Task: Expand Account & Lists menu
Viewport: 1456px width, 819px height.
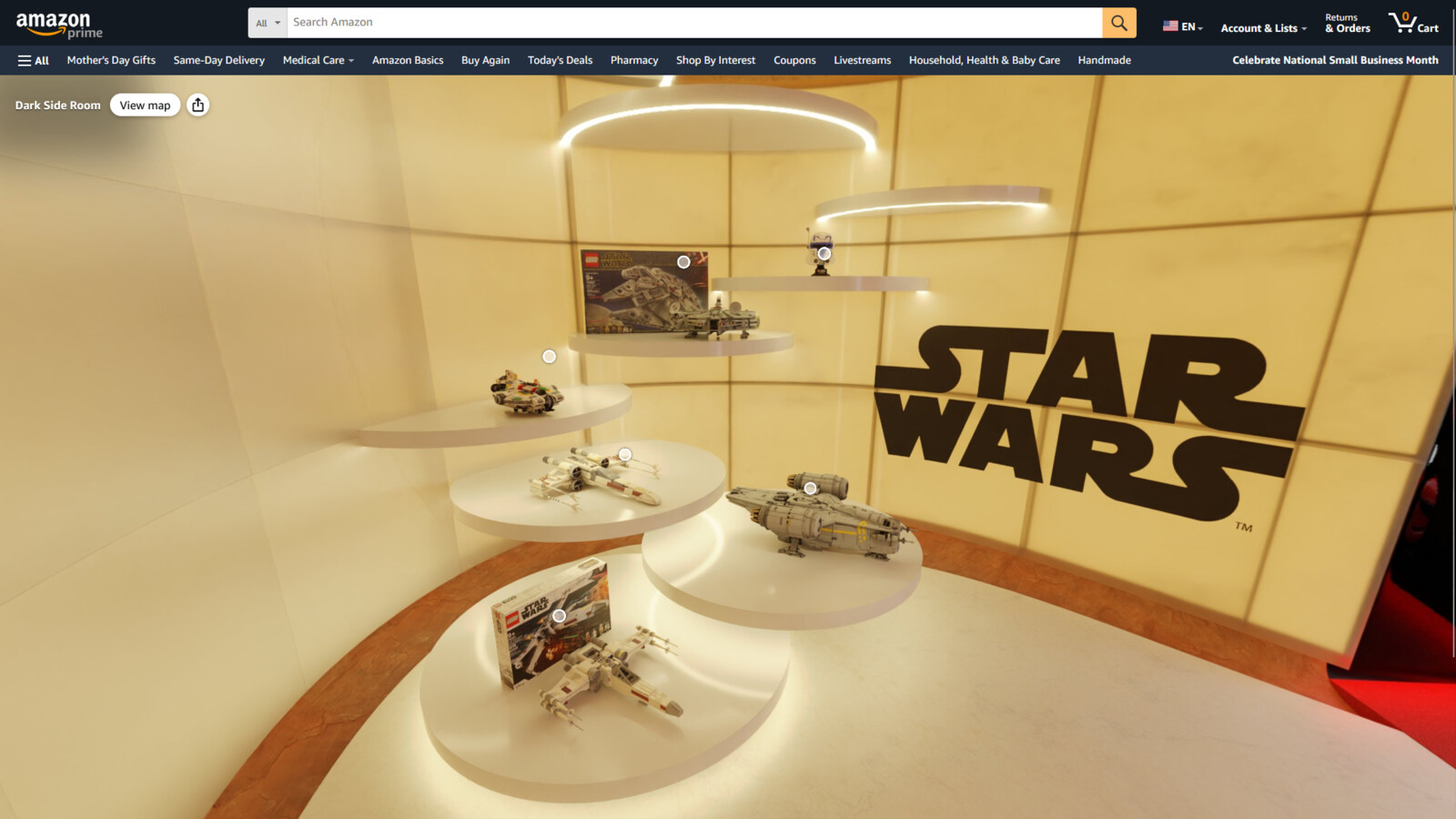Action: tap(1263, 28)
